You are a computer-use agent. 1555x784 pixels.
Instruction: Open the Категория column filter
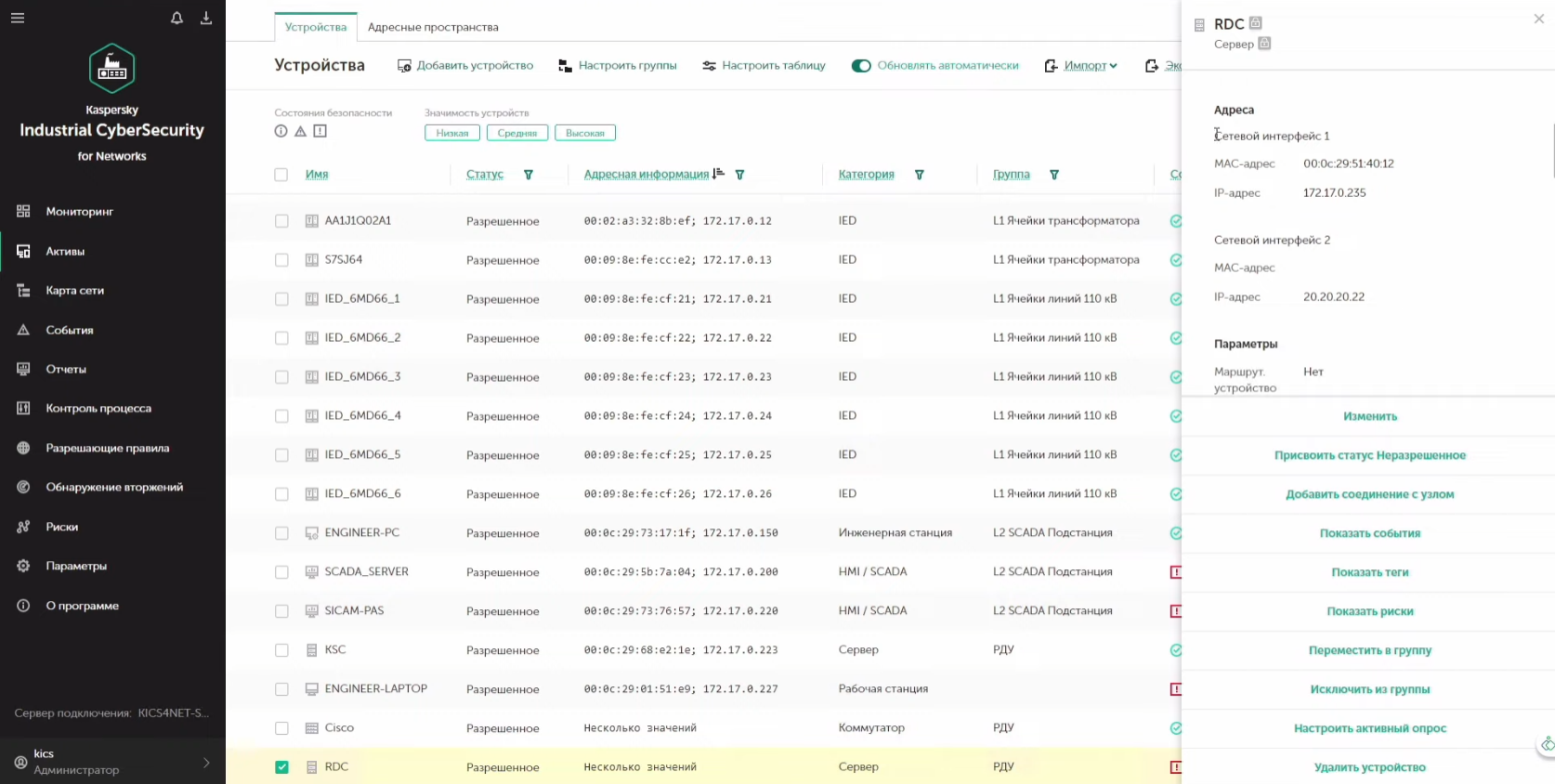(920, 175)
